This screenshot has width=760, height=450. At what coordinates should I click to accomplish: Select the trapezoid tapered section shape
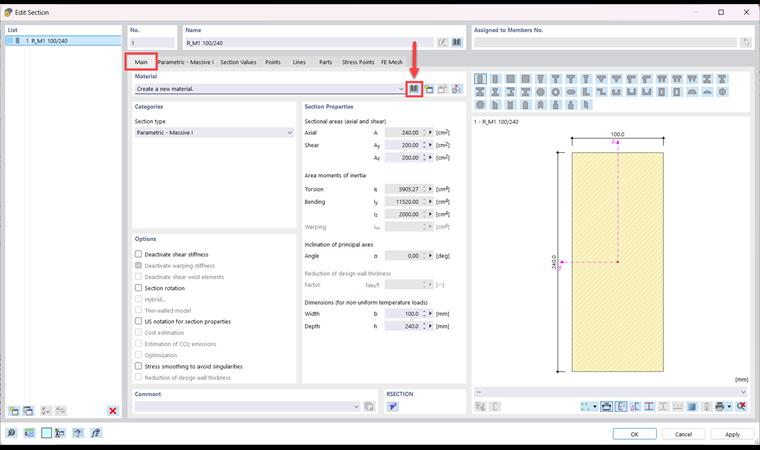pos(540,79)
